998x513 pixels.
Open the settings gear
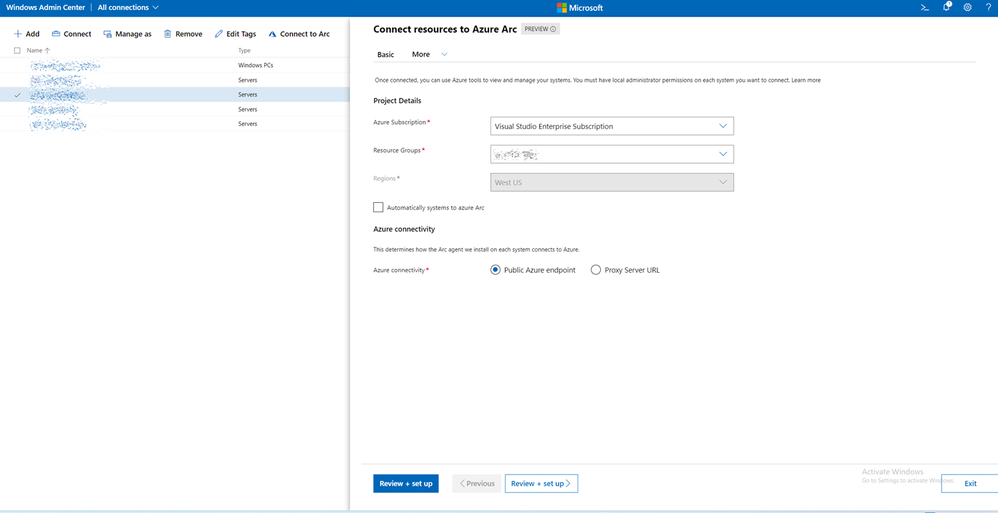[x=967, y=8]
